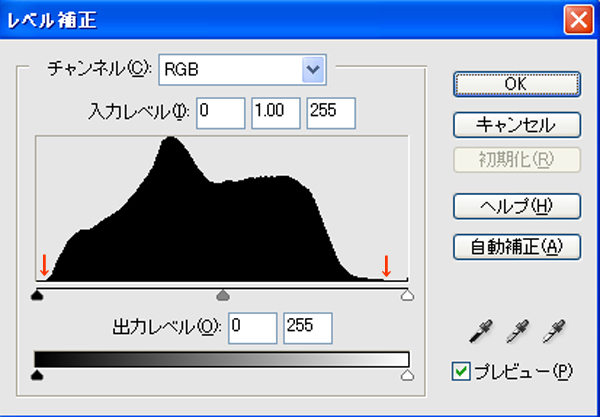Focus the output level field showing 0
600x417 pixels.
coord(253,328)
